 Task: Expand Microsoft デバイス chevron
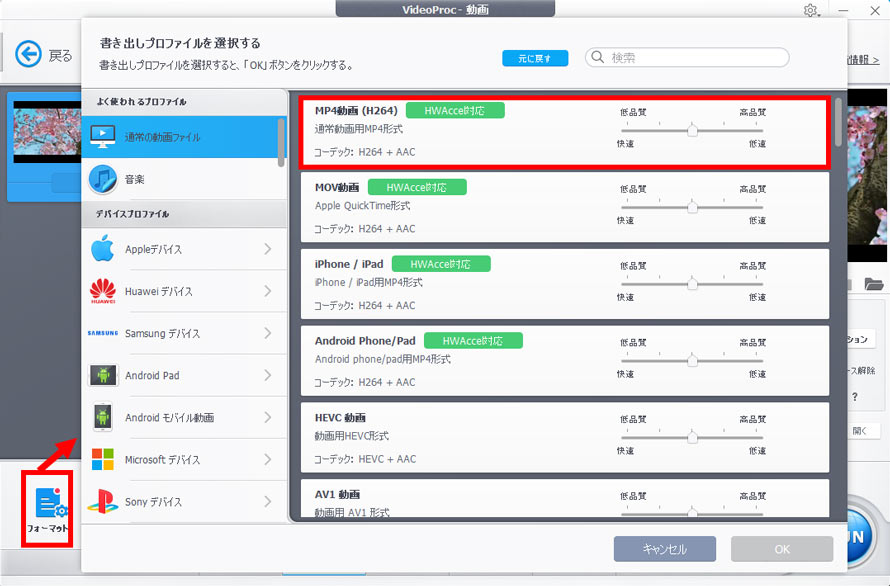268,459
